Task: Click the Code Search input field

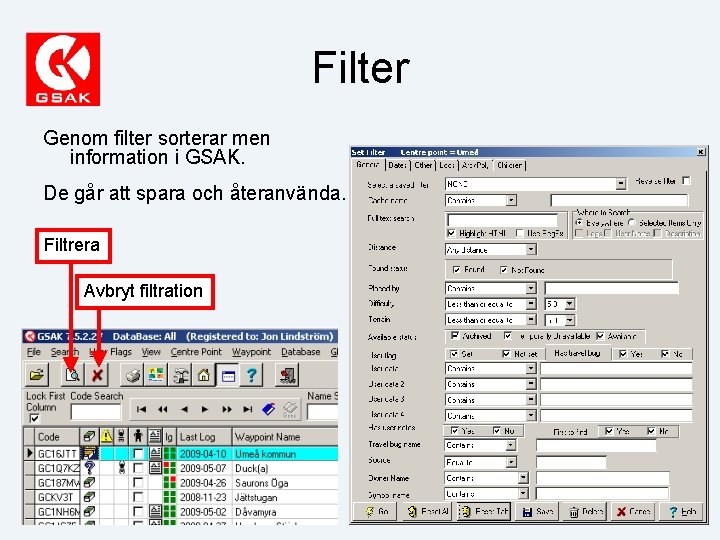Action: pyautogui.click(x=96, y=412)
